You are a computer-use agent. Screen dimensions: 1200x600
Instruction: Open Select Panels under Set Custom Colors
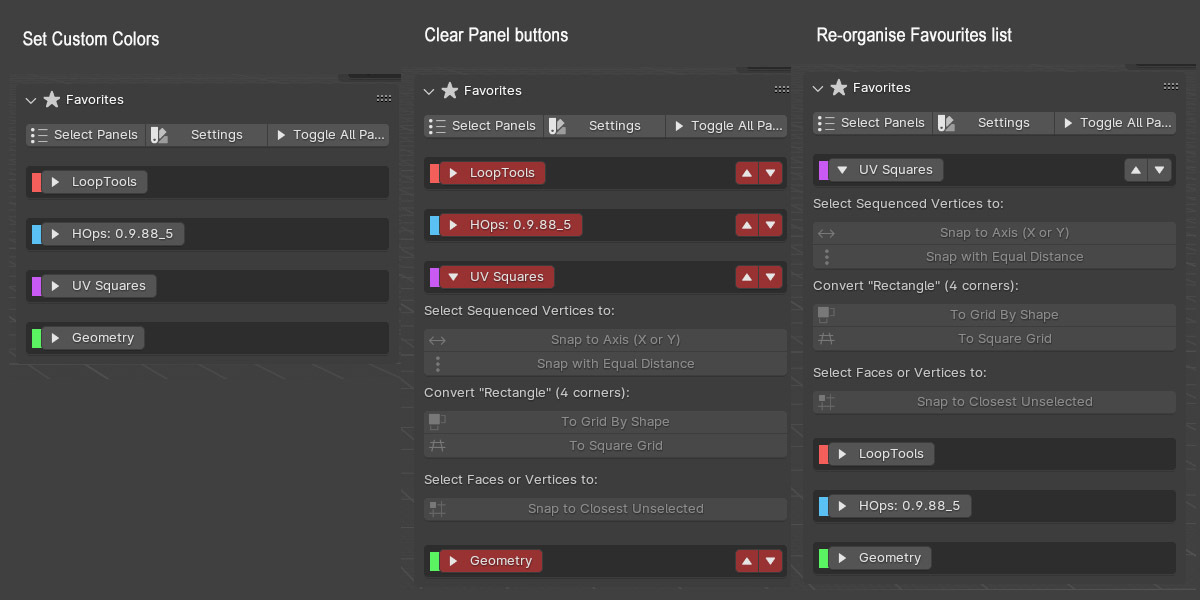[x=87, y=135]
